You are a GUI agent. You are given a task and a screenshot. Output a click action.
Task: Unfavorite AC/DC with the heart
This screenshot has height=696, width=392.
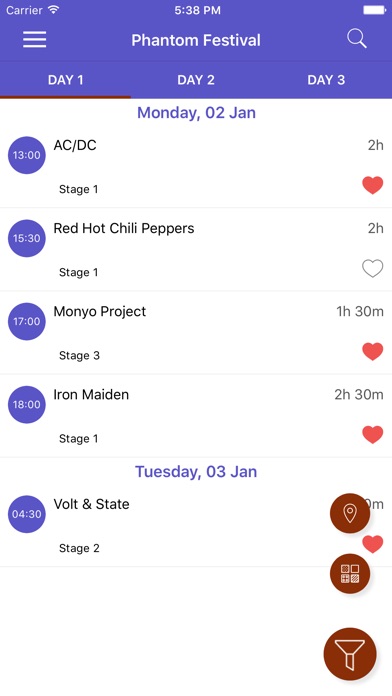point(372,185)
